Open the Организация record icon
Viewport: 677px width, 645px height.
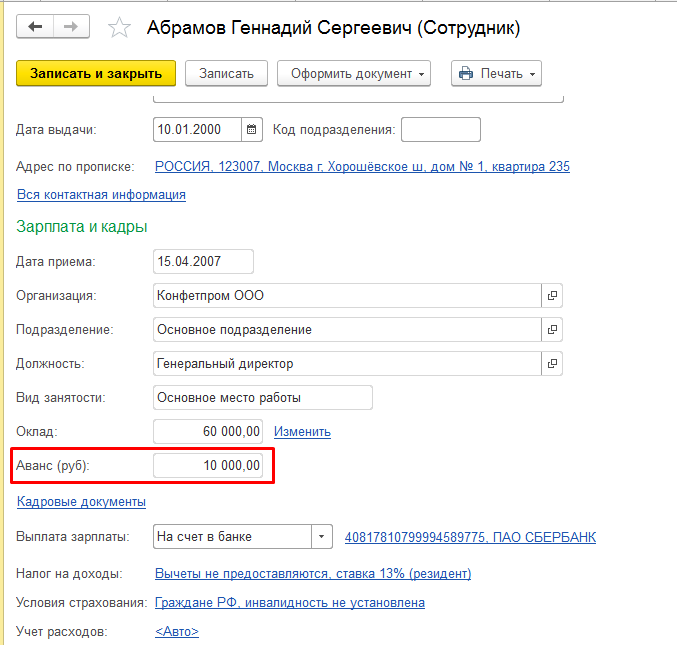tap(552, 296)
